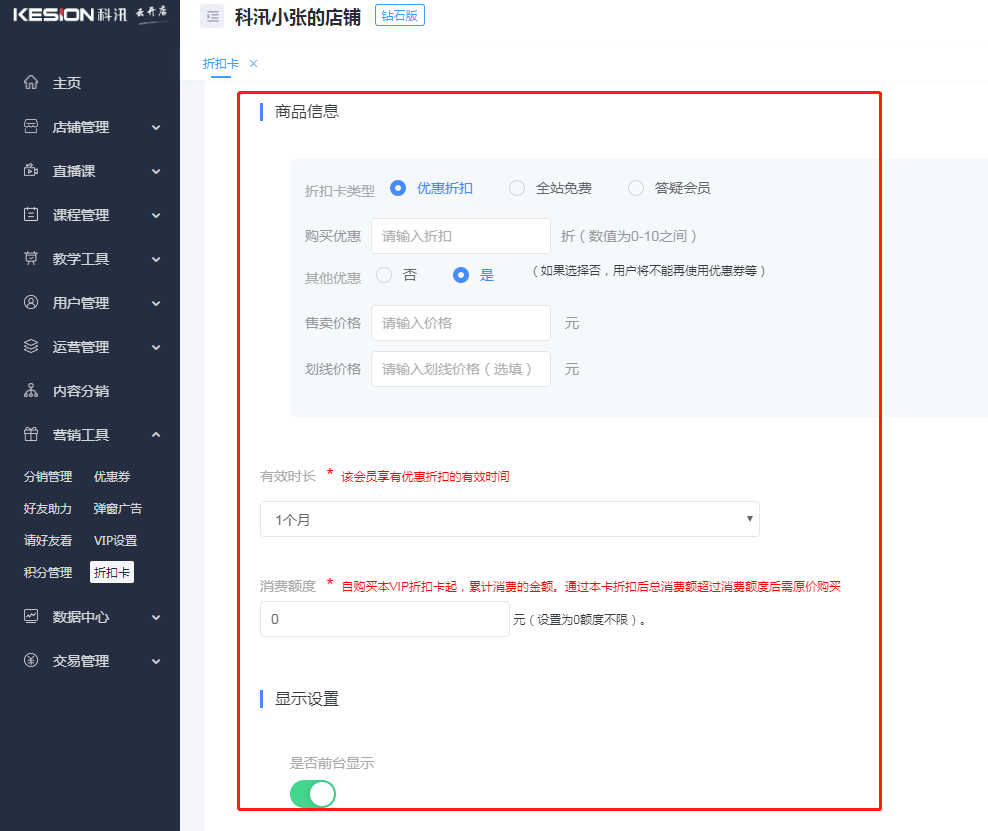Open the 数据中心 data center icon

pyautogui.click(x=30, y=617)
